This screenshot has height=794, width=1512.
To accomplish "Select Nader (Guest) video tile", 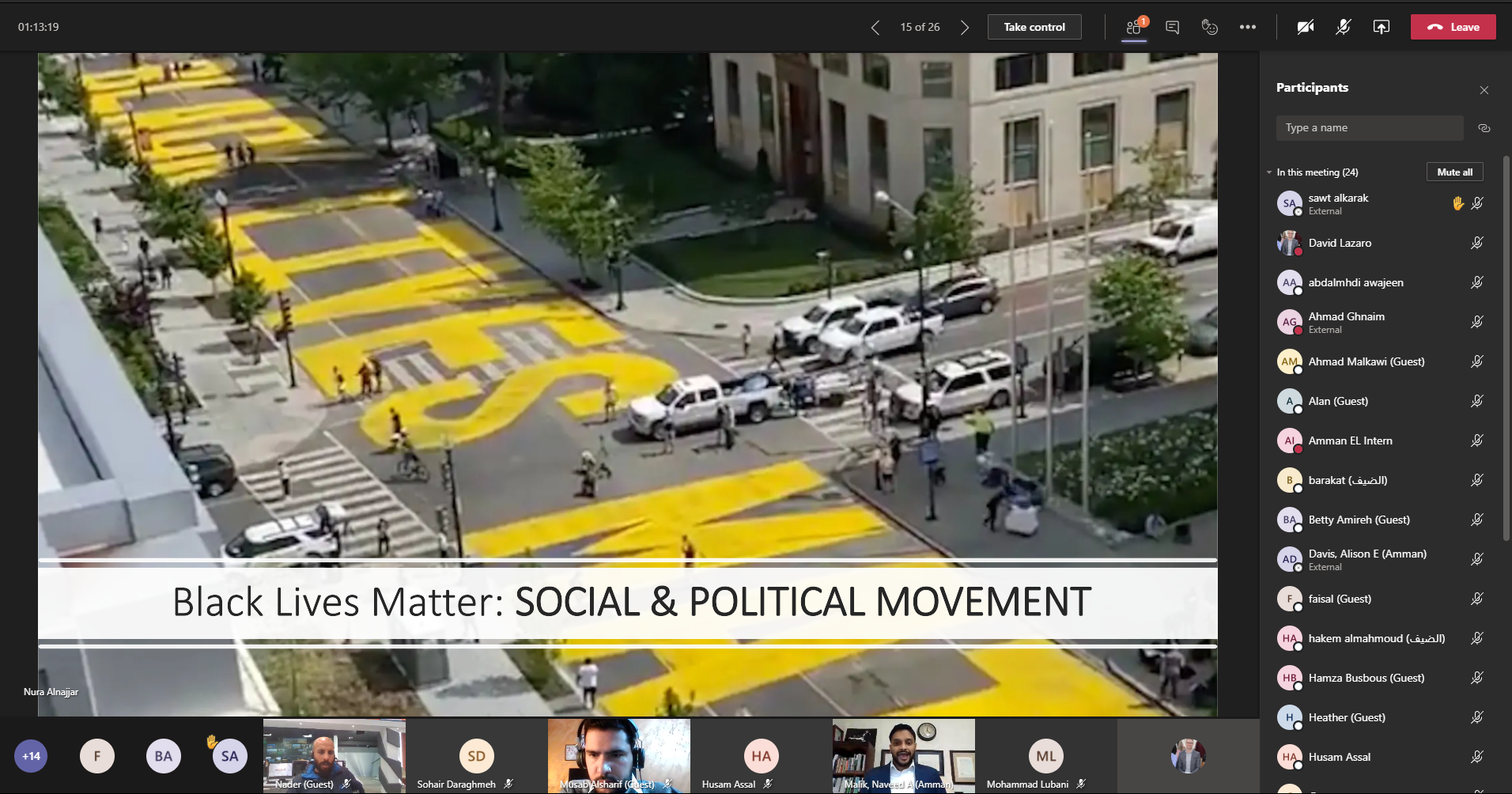I will coord(335,756).
